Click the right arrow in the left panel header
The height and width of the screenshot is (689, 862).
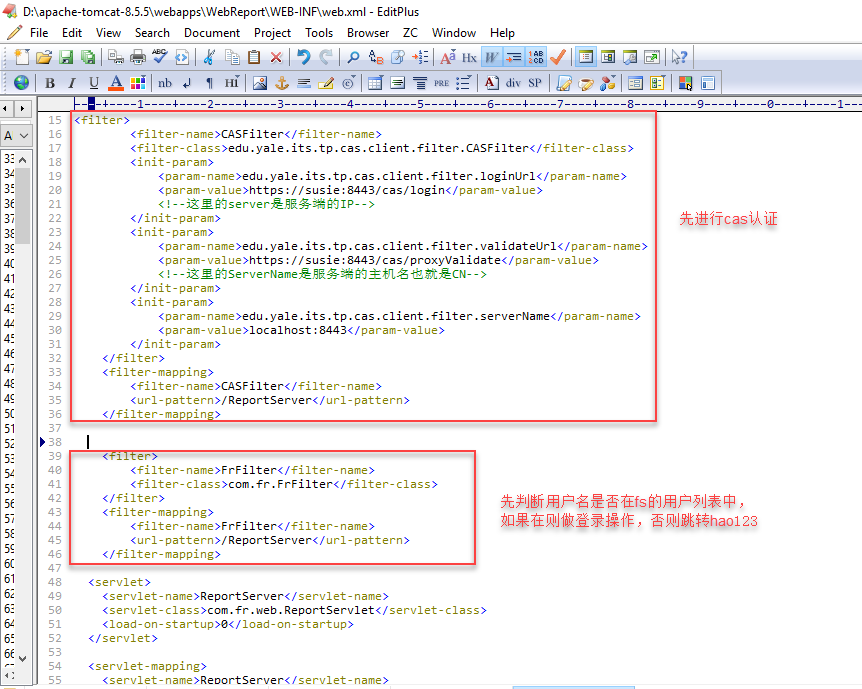[23, 108]
